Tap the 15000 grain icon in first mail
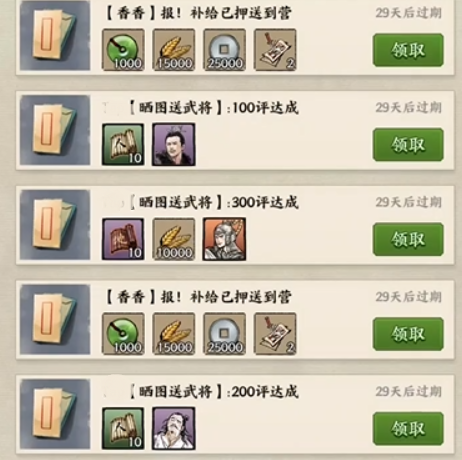 (x=174, y=50)
